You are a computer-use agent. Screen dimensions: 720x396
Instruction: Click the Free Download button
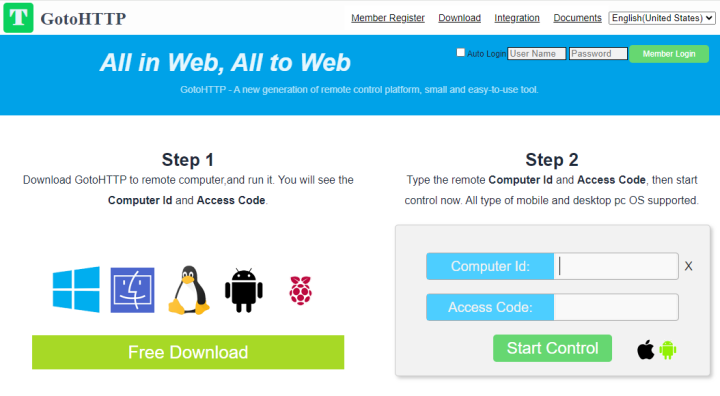[x=188, y=352]
